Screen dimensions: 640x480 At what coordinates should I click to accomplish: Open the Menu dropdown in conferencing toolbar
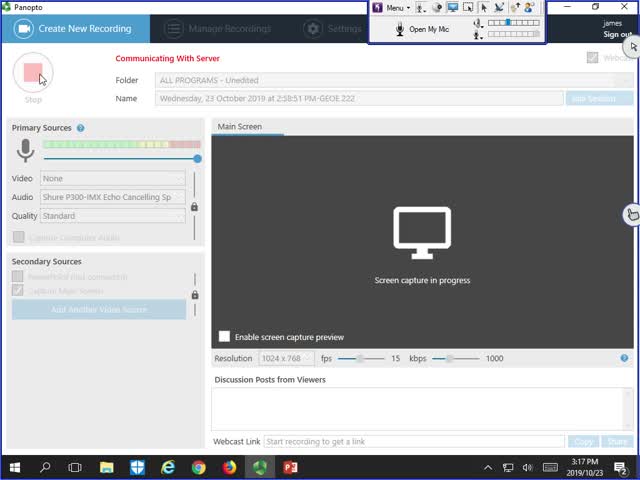(398, 8)
